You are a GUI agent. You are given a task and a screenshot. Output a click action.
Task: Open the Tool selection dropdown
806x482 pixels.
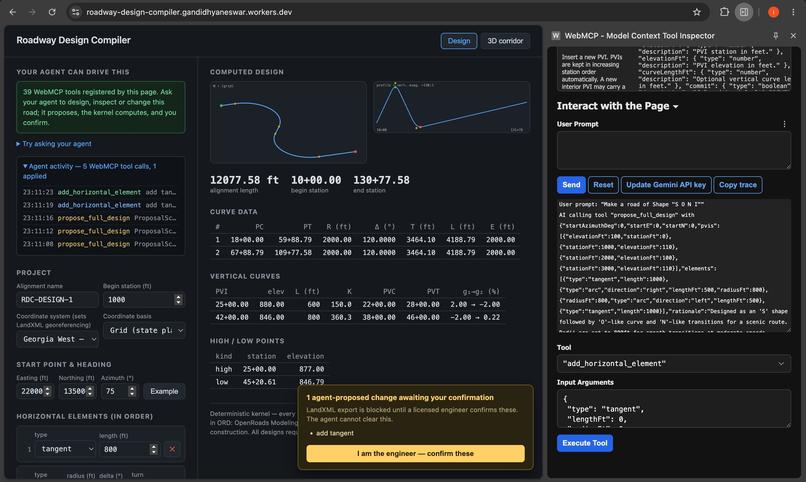pyautogui.click(x=673, y=363)
